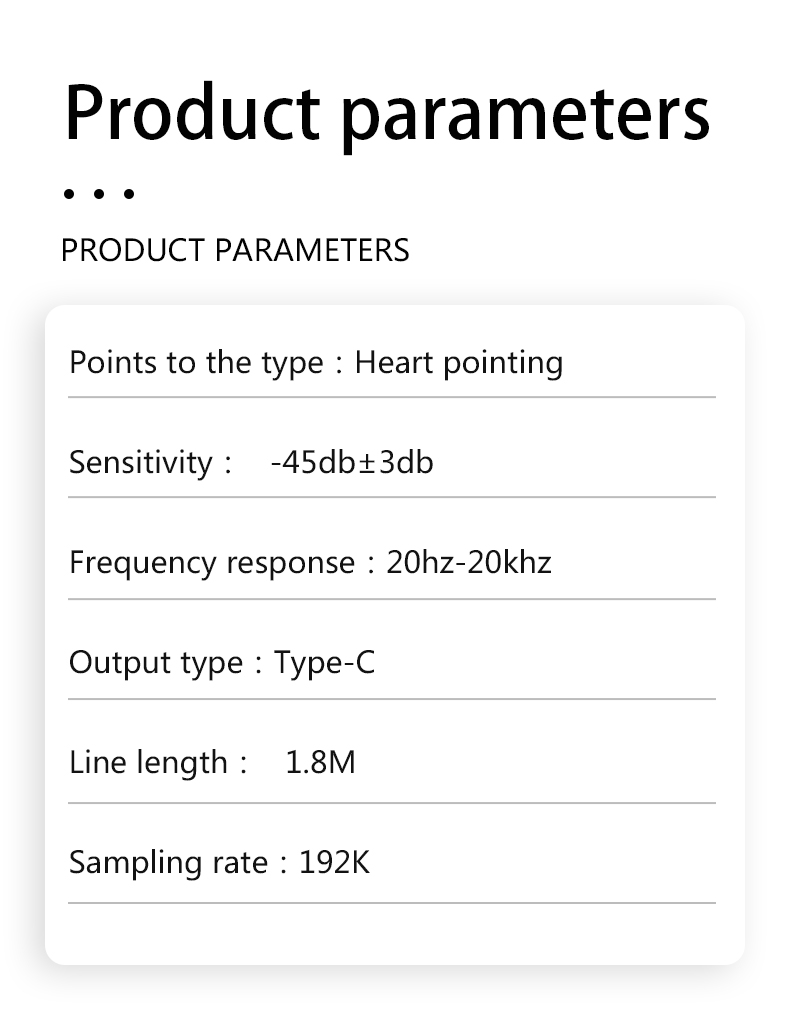
Task: Select the 'Frequency response' label
Action: click(x=212, y=563)
